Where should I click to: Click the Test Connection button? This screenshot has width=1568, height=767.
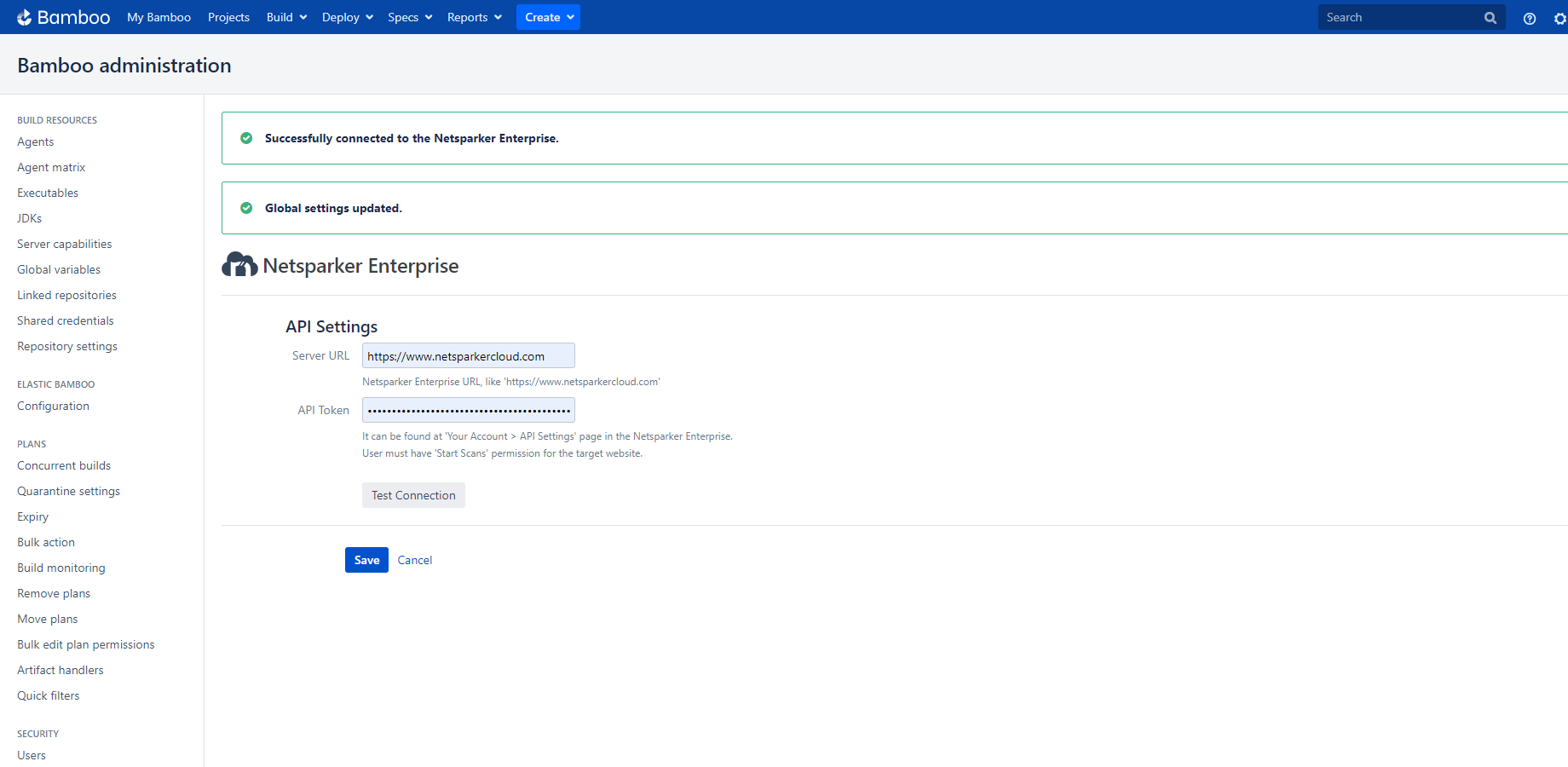click(413, 495)
